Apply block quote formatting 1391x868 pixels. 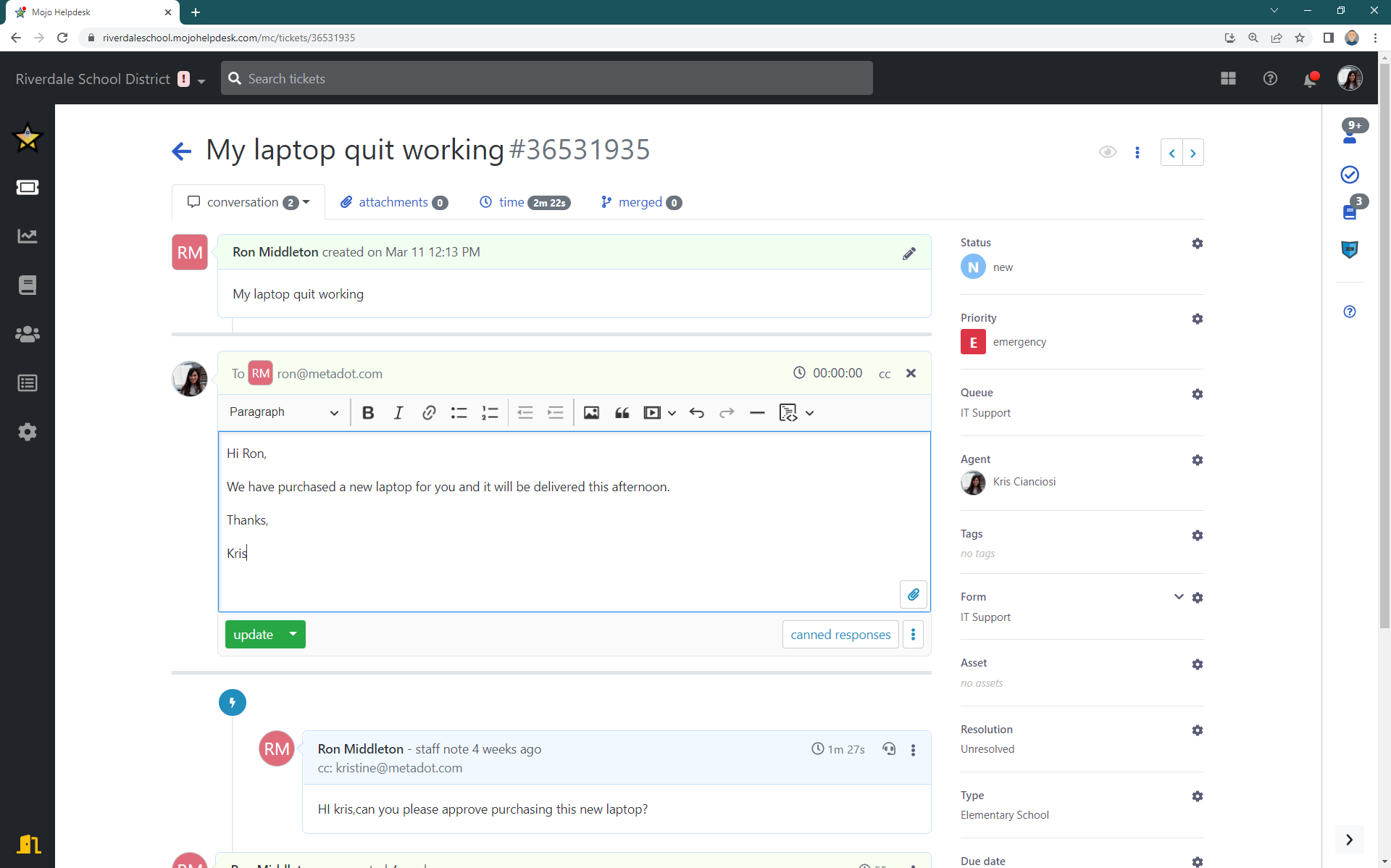(622, 412)
